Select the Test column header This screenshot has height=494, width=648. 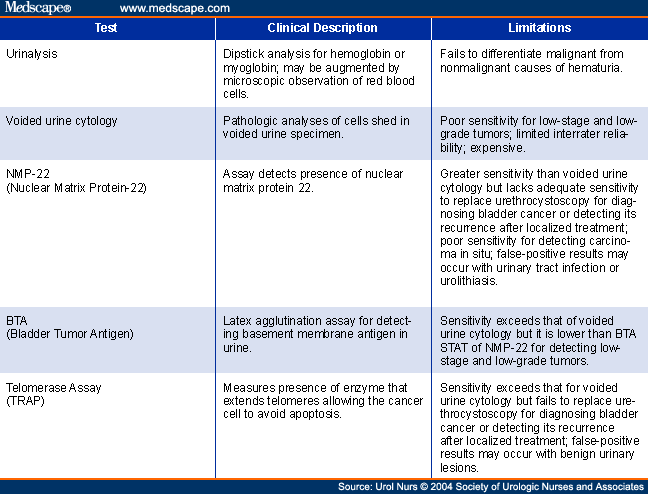pyautogui.click(x=106, y=28)
